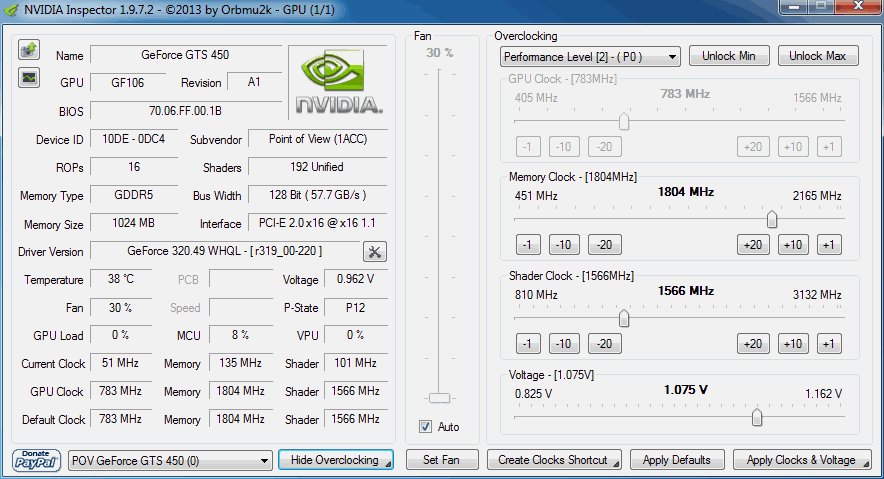Click the Memory Size value 1024 MB

(134, 223)
